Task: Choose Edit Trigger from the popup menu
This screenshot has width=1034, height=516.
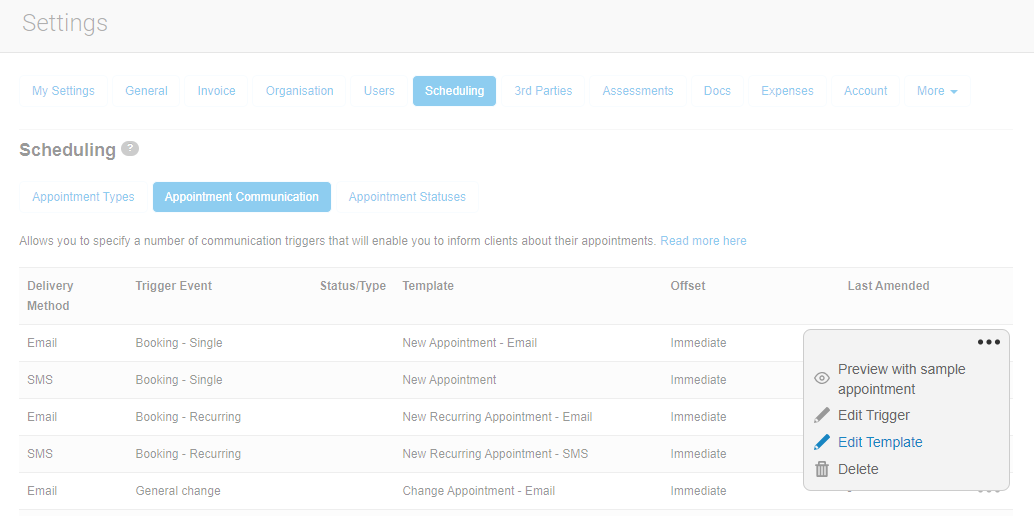Action: click(x=874, y=415)
